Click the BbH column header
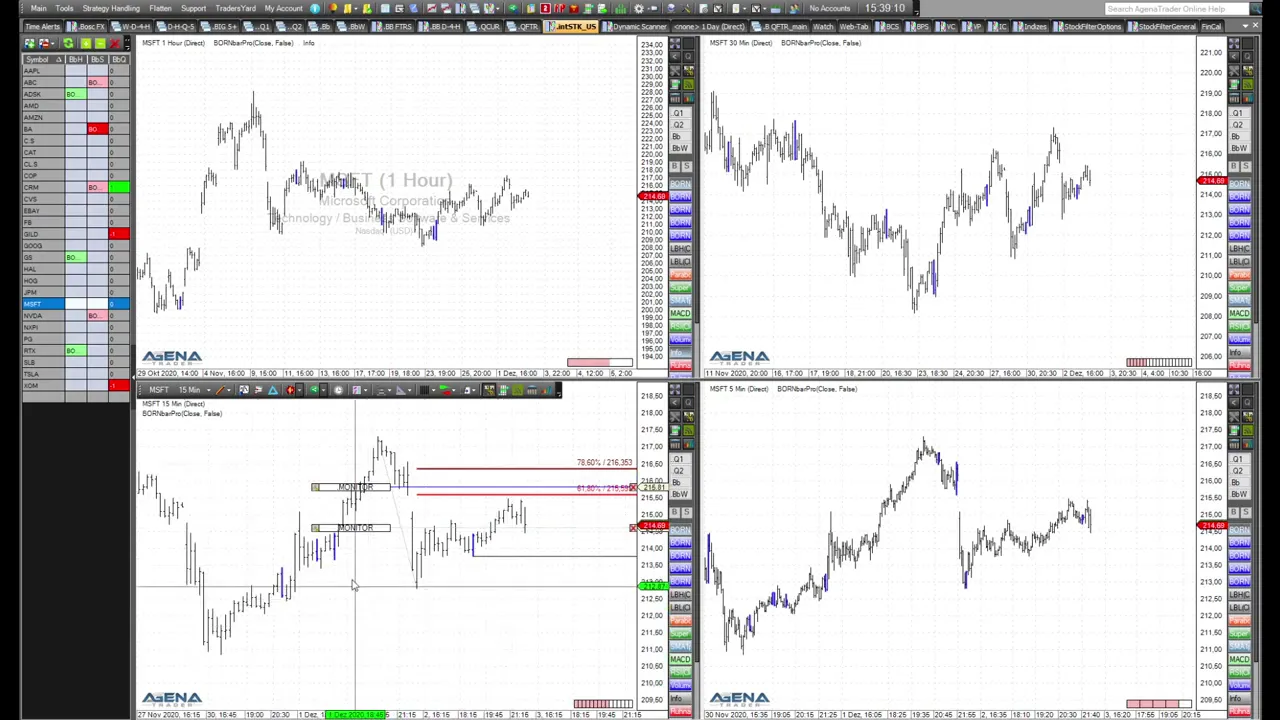The image size is (1280, 720). 76,59
